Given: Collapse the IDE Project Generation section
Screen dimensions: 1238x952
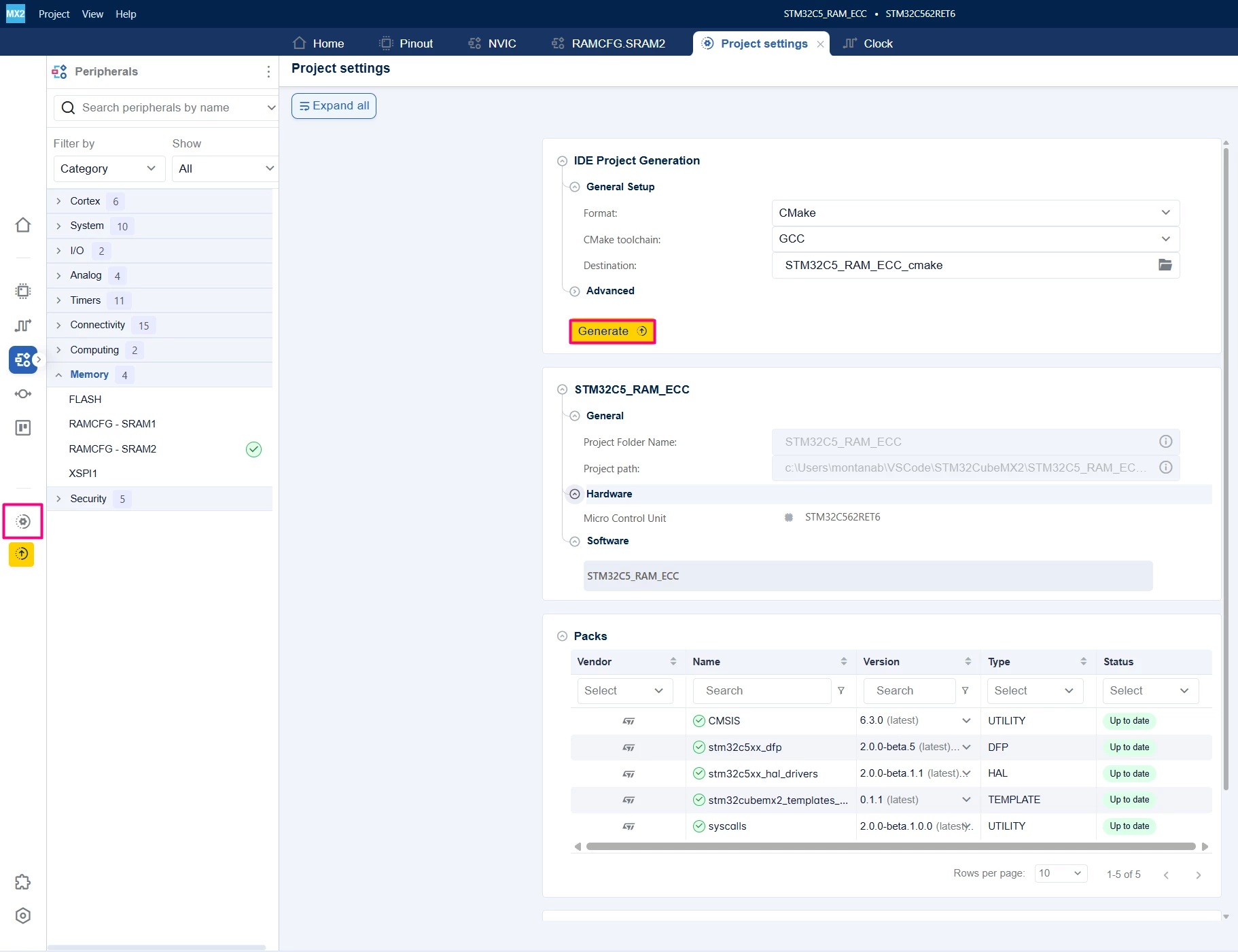Looking at the screenshot, I should coord(562,161).
